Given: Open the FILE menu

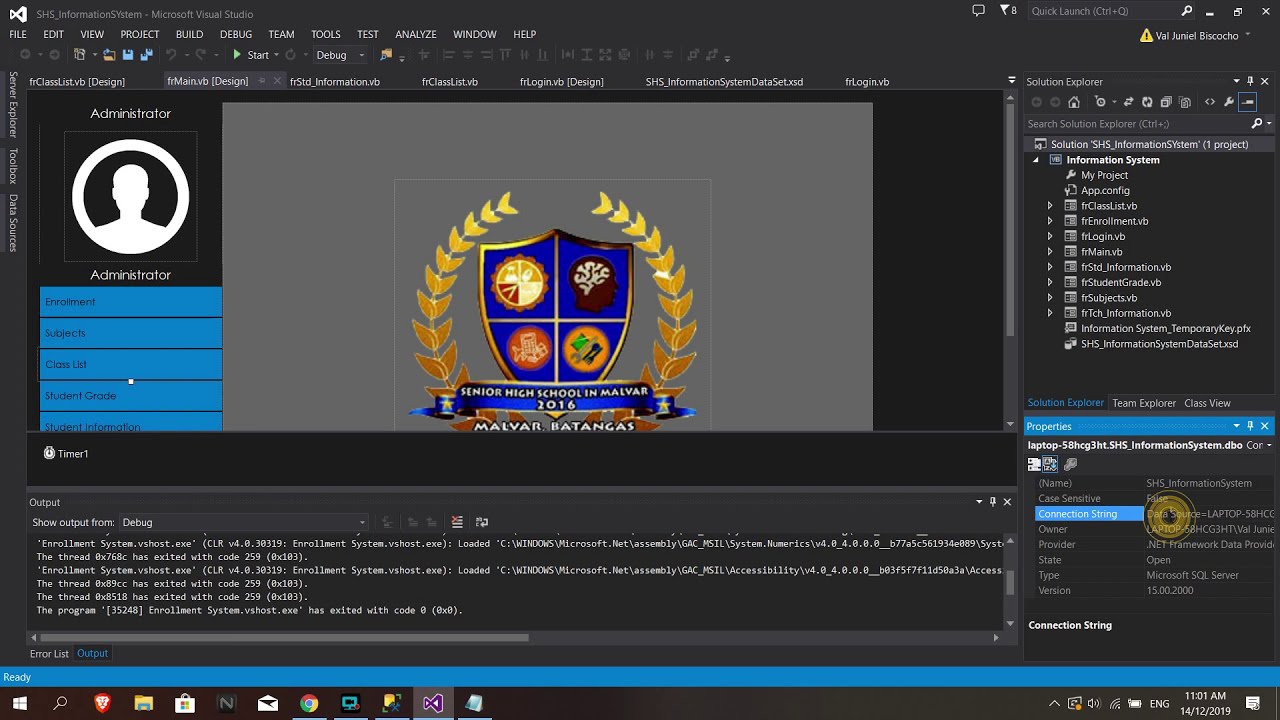Looking at the screenshot, I should pyautogui.click(x=18, y=34).
